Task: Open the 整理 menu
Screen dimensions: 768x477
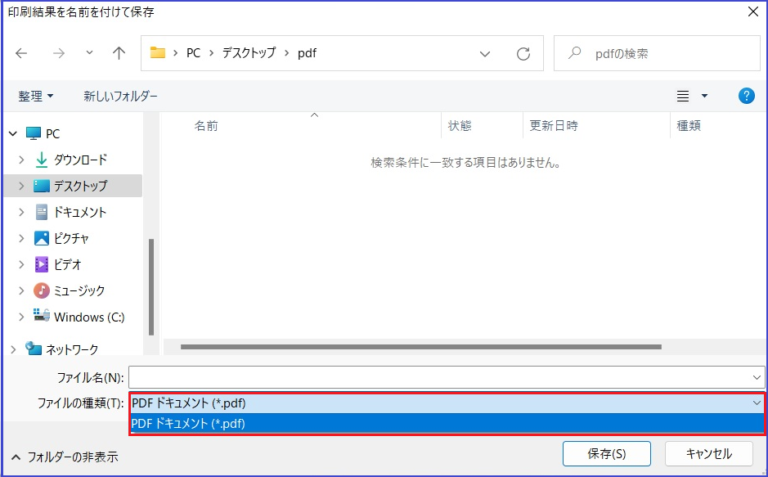Action: [x=35, y=96]
